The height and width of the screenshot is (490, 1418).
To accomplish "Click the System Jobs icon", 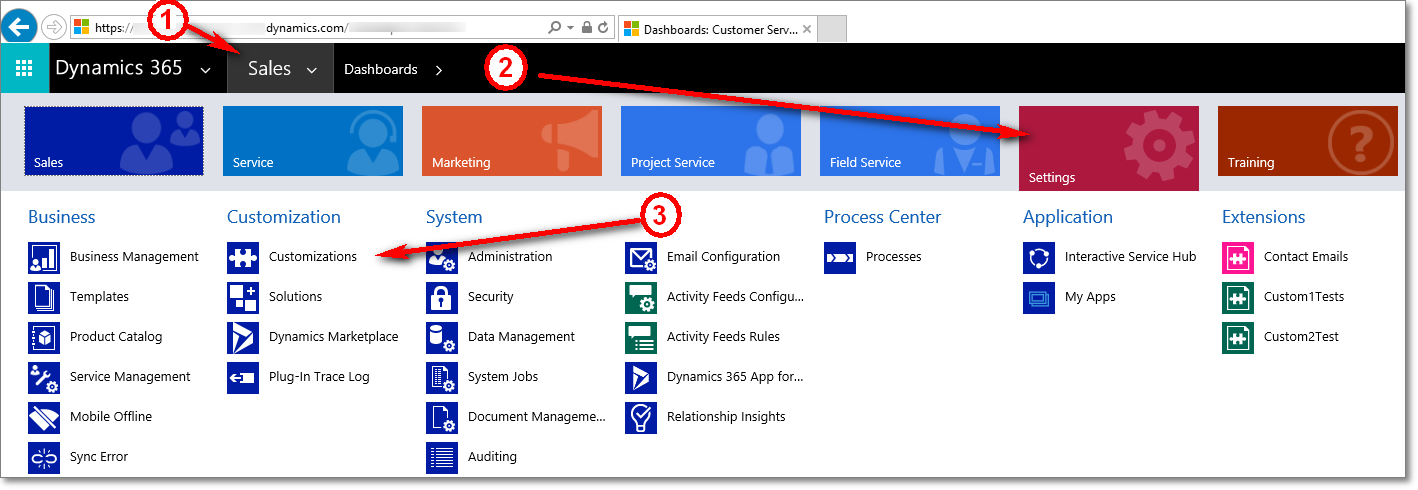I will click(442, 377).
